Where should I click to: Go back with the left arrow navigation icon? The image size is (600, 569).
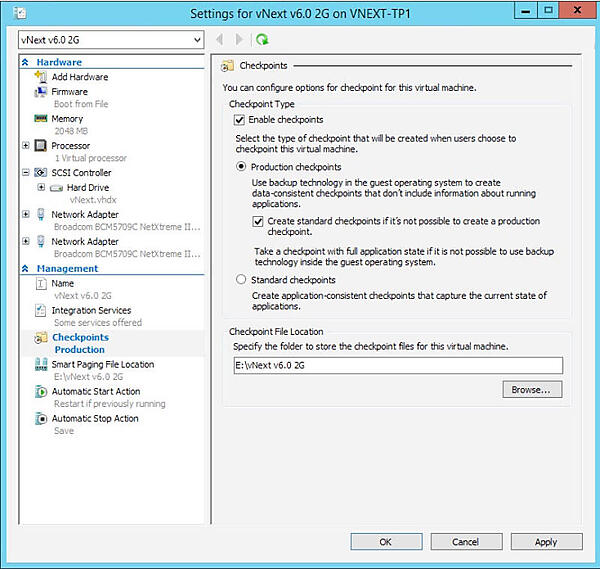click(220, 39)
